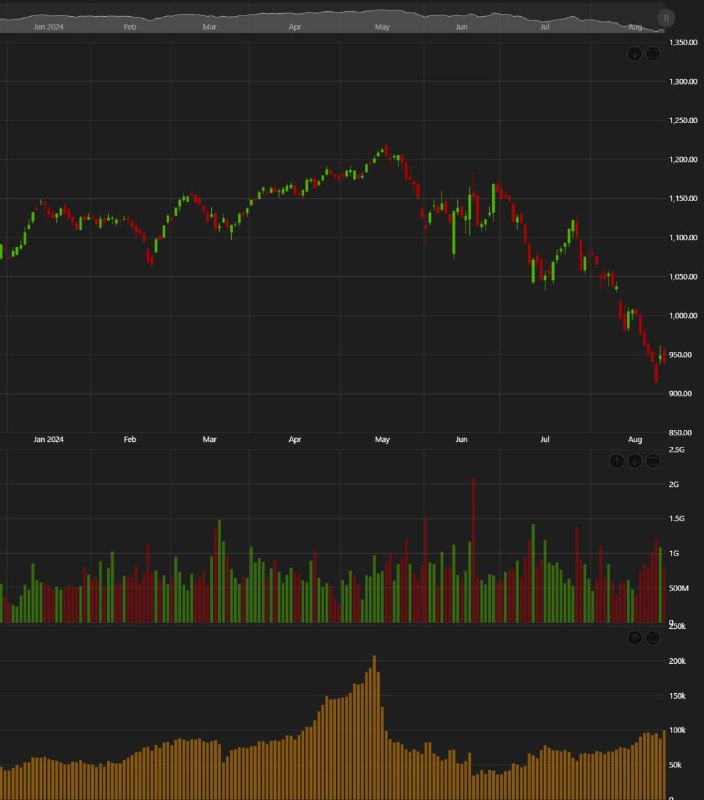The height and width of the screenshot is (800, 704).
Task: Click the May label in top navigator
Action: (x=382, y=27)
